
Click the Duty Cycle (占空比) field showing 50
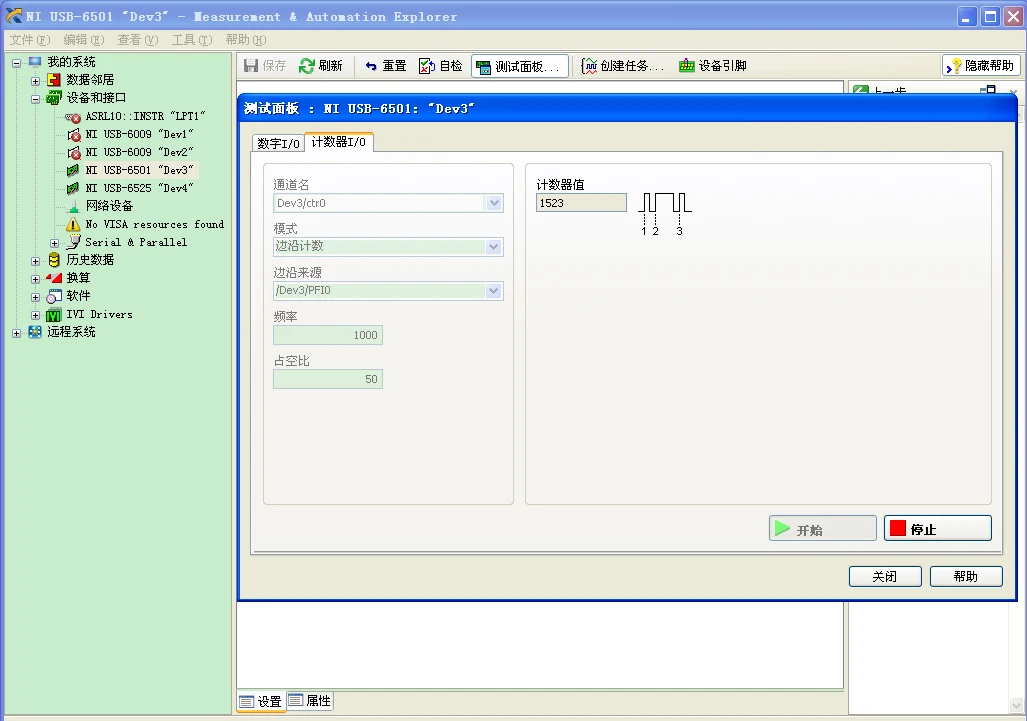[328, 379]
